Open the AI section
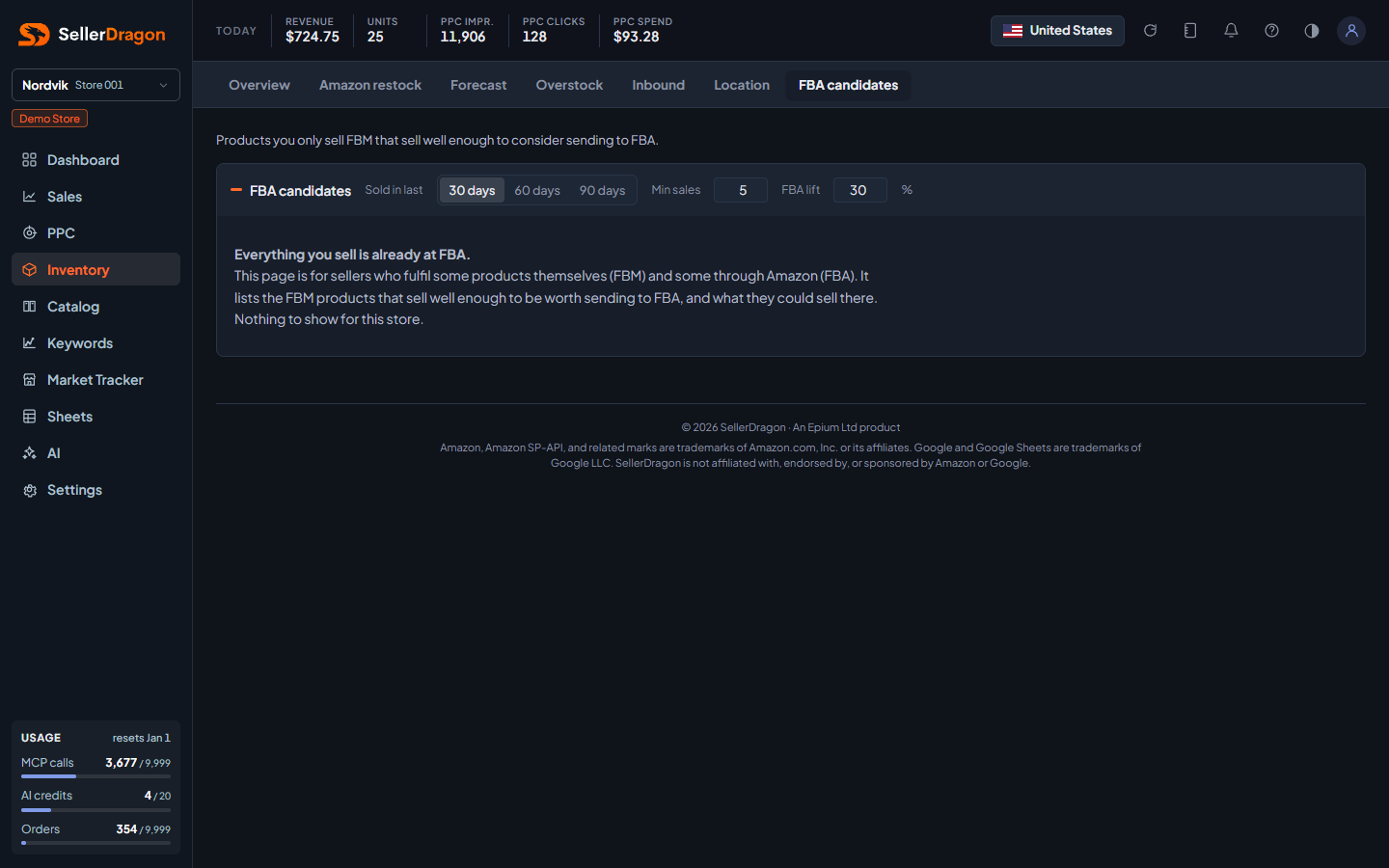 point(95,453)
